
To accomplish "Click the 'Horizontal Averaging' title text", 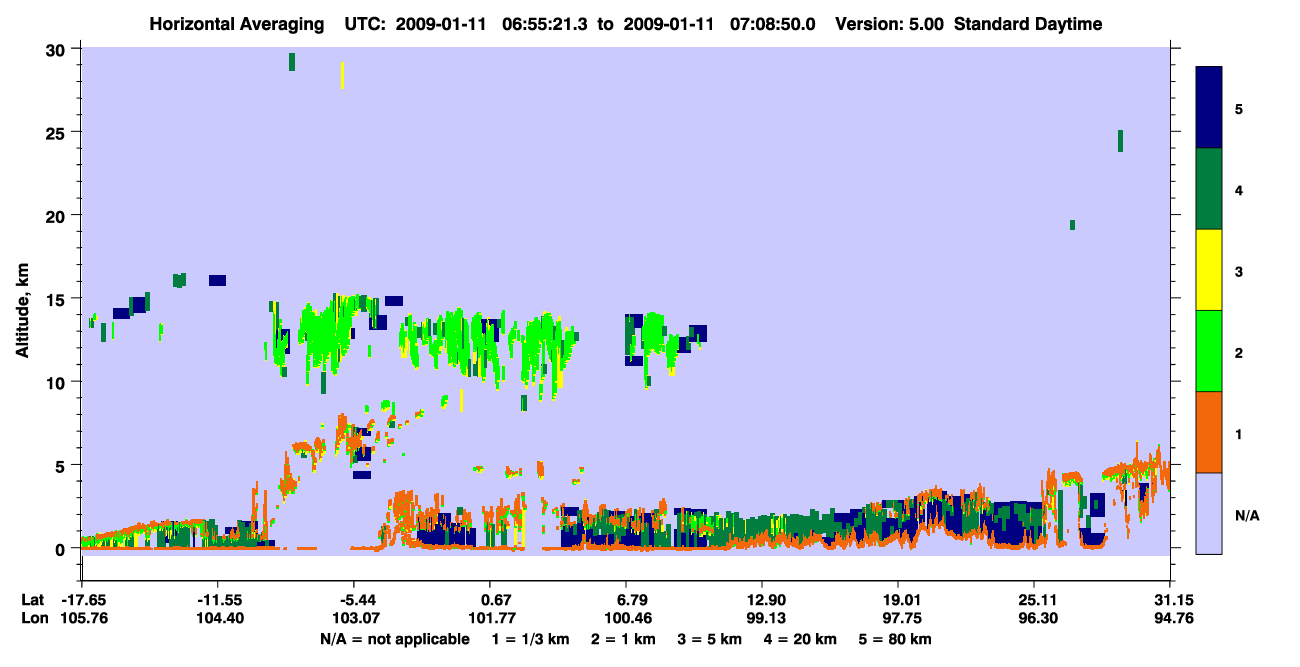I will click(237, 24).
